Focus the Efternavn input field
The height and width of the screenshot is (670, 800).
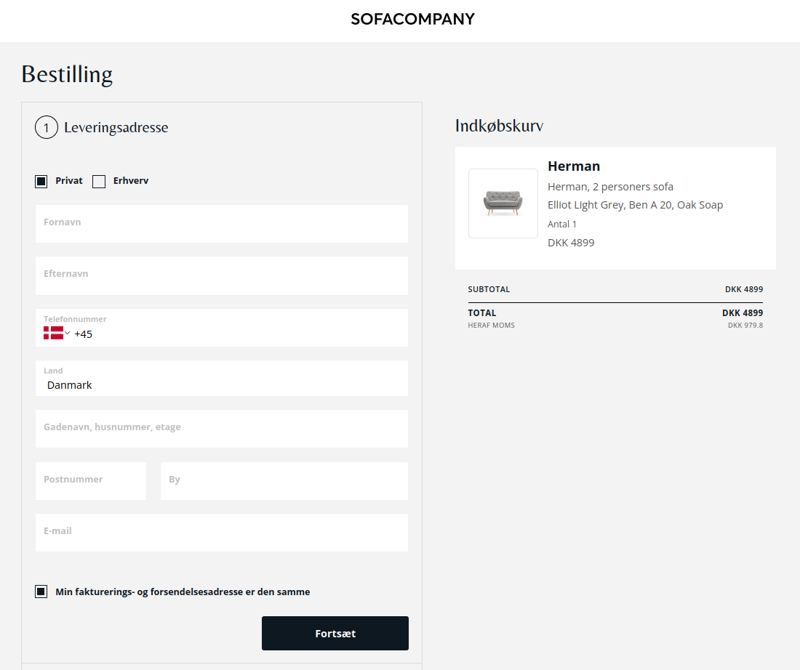click(x=221, y=276)
